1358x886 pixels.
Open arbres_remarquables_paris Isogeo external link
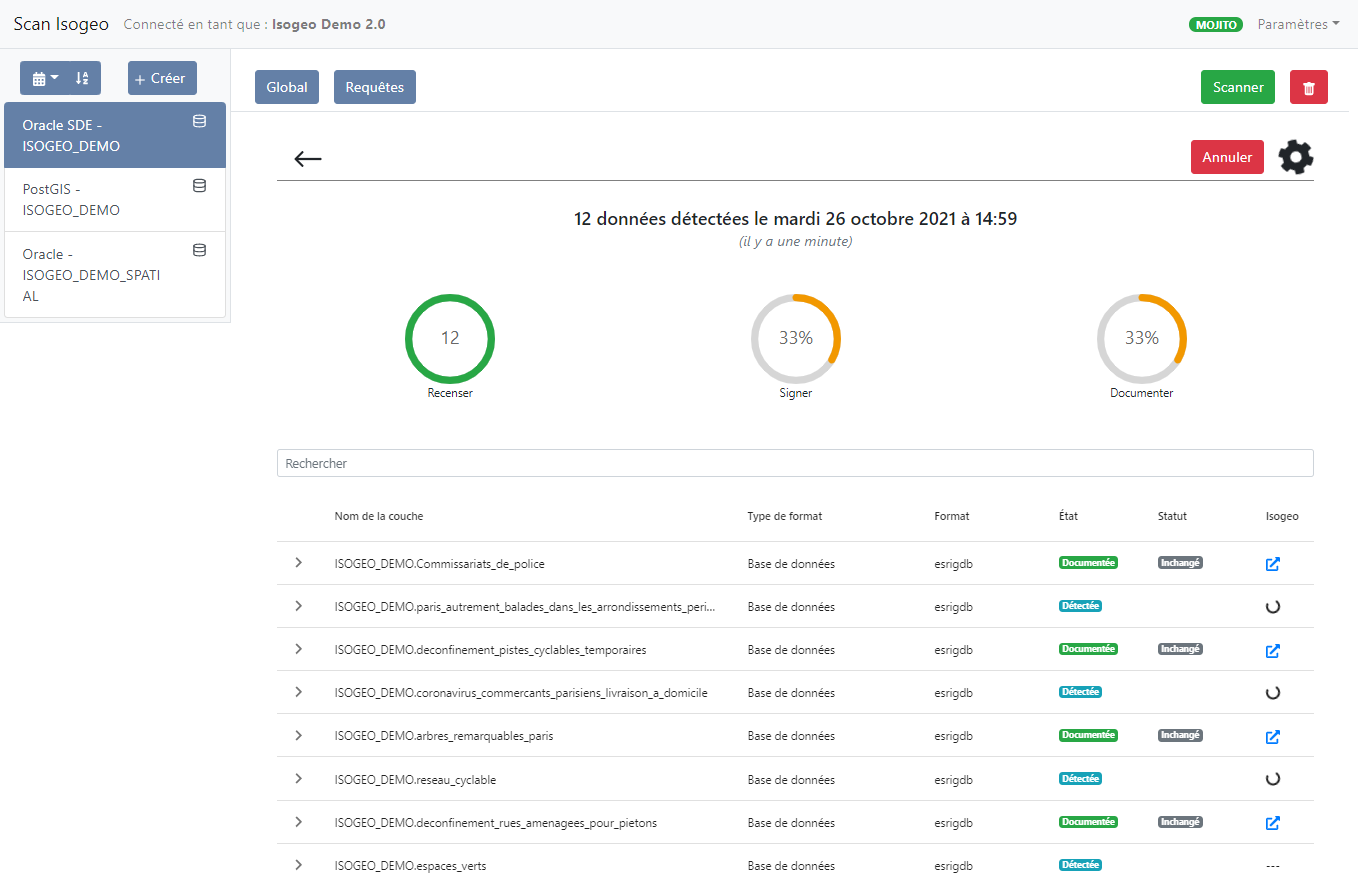click(x=1273, y=737)
